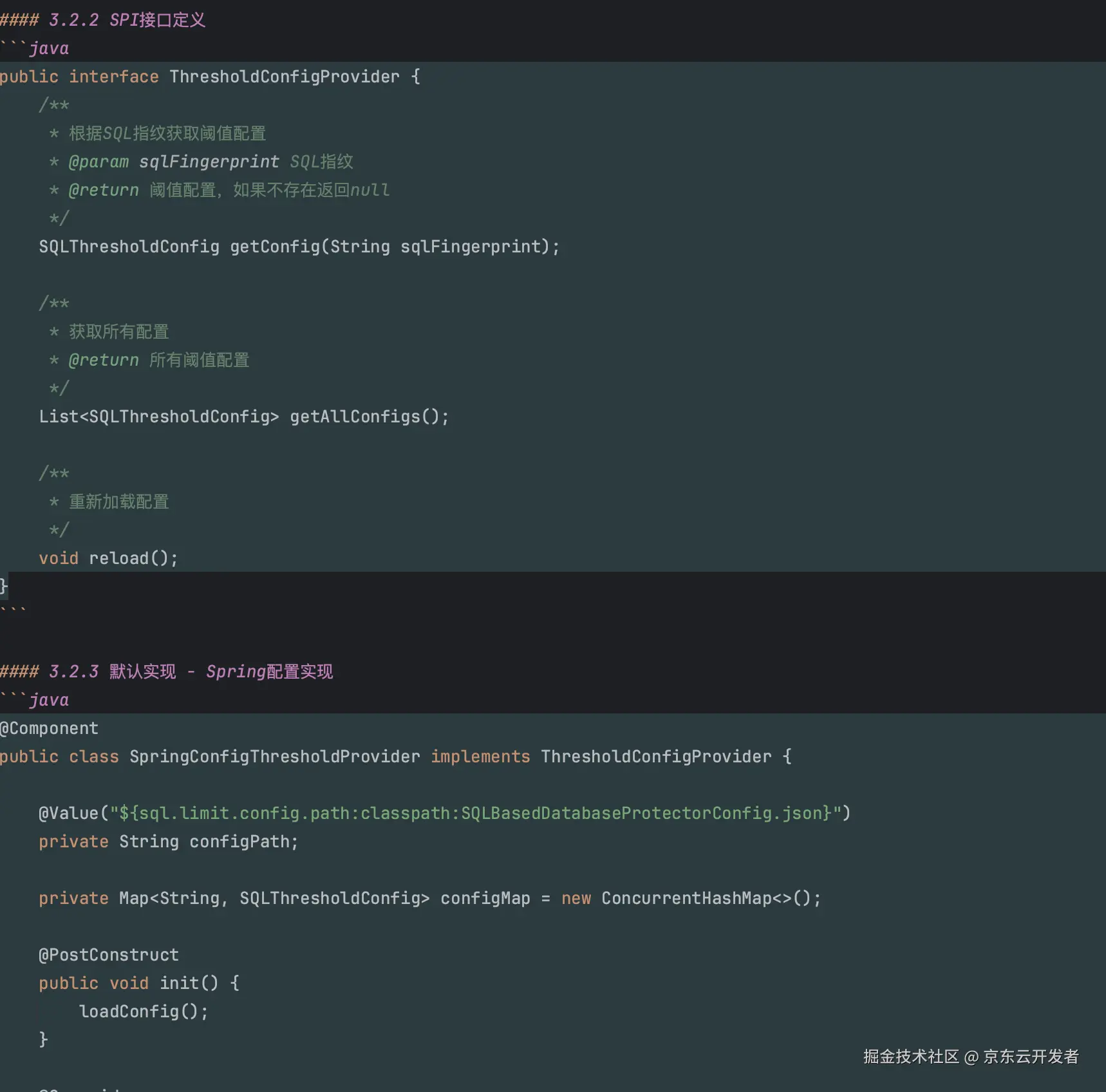Image resolution: width=1106 pixels, height=1092 pixels.
Task: Click the comment 根据SQL指纹获取阈值配置
Action: click(x=167, y=133)
